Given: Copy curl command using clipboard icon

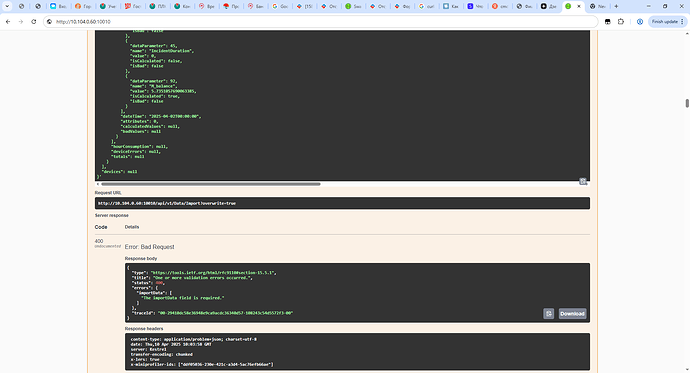Looking at the screenshot, I should (583, 181).
